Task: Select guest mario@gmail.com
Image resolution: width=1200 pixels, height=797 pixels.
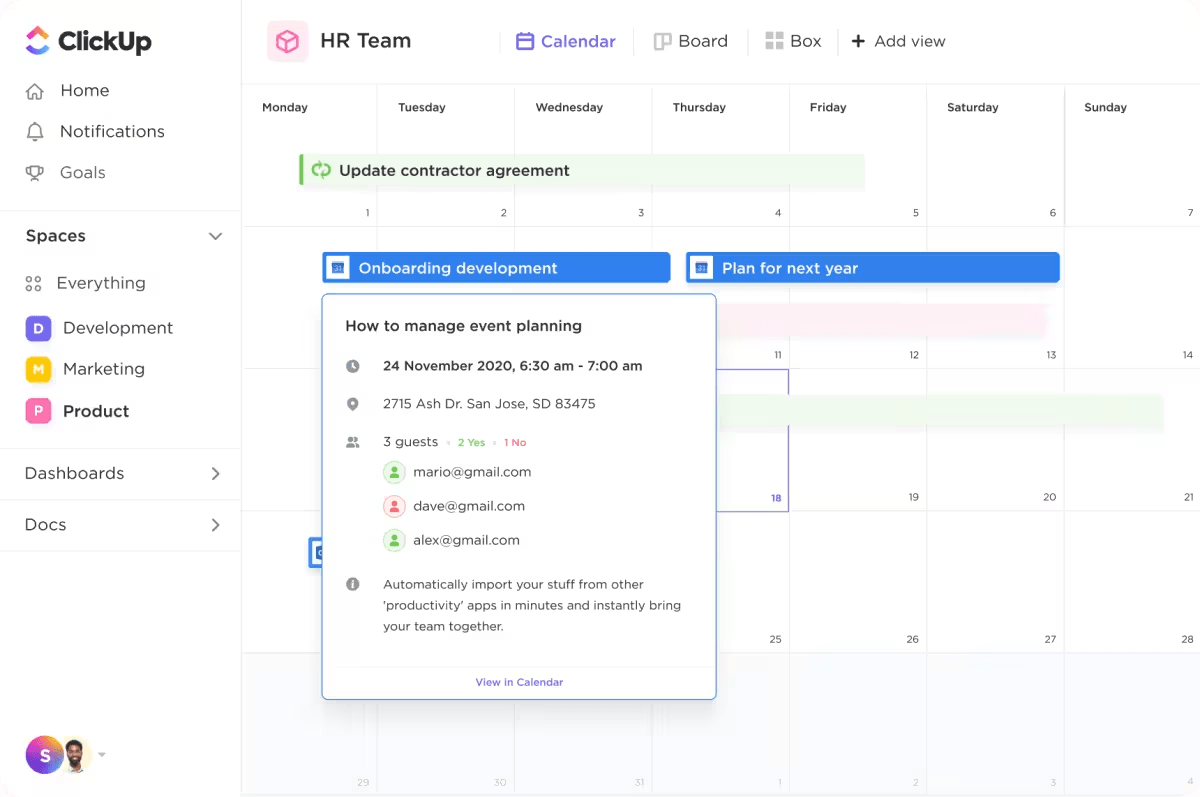Action: tap(457, 472)
